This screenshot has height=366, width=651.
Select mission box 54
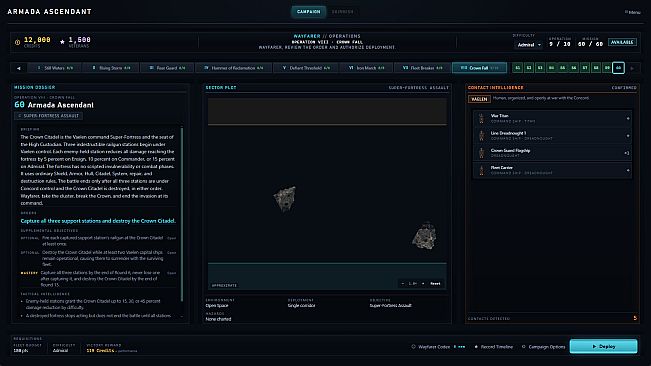(x=551, y=68)
